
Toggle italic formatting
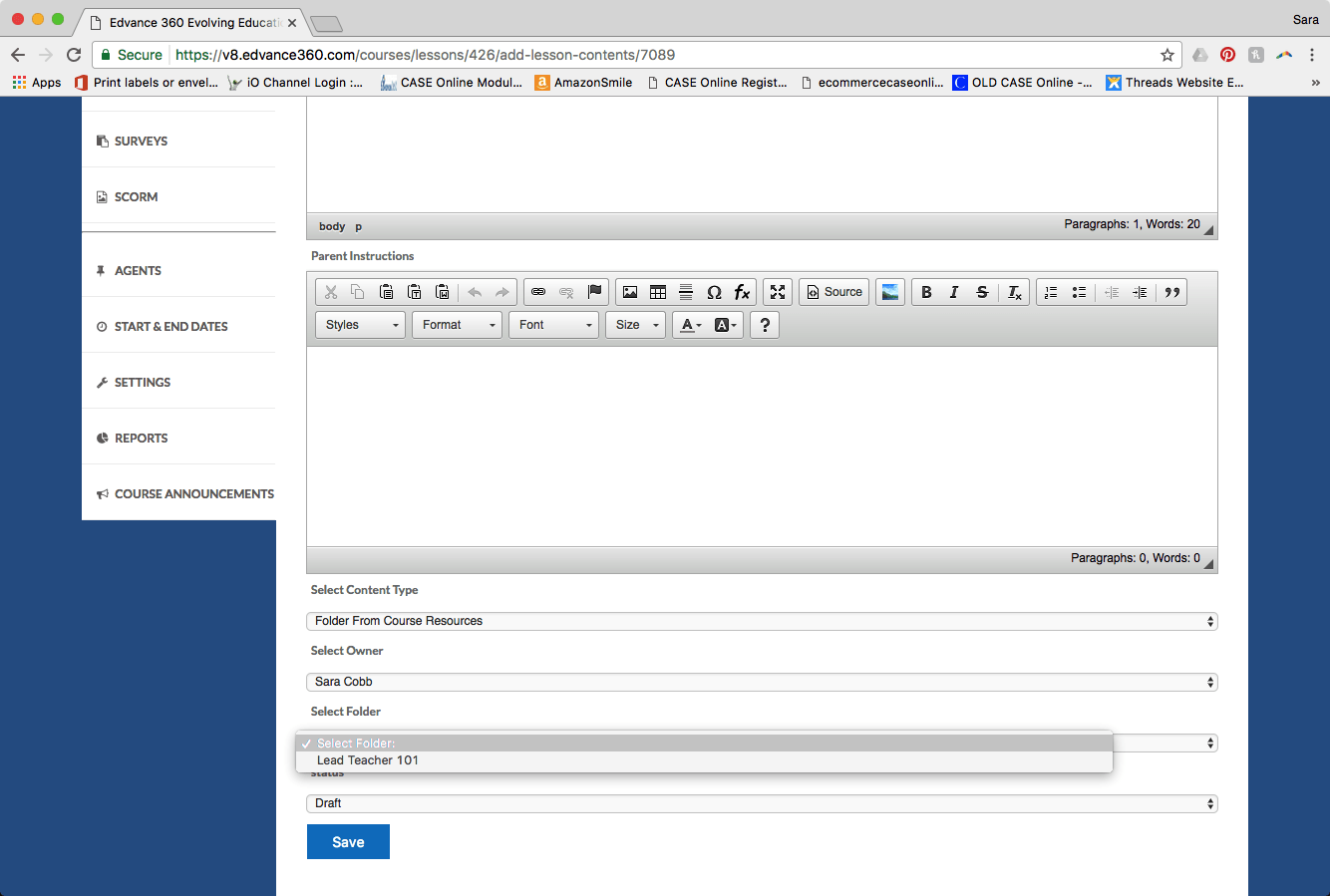pos(954,292)
